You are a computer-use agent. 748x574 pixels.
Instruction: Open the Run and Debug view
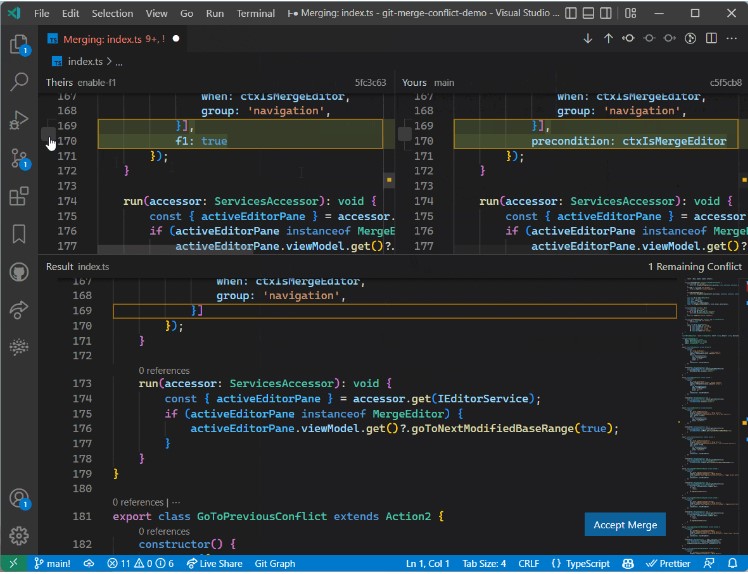(19, 120)
